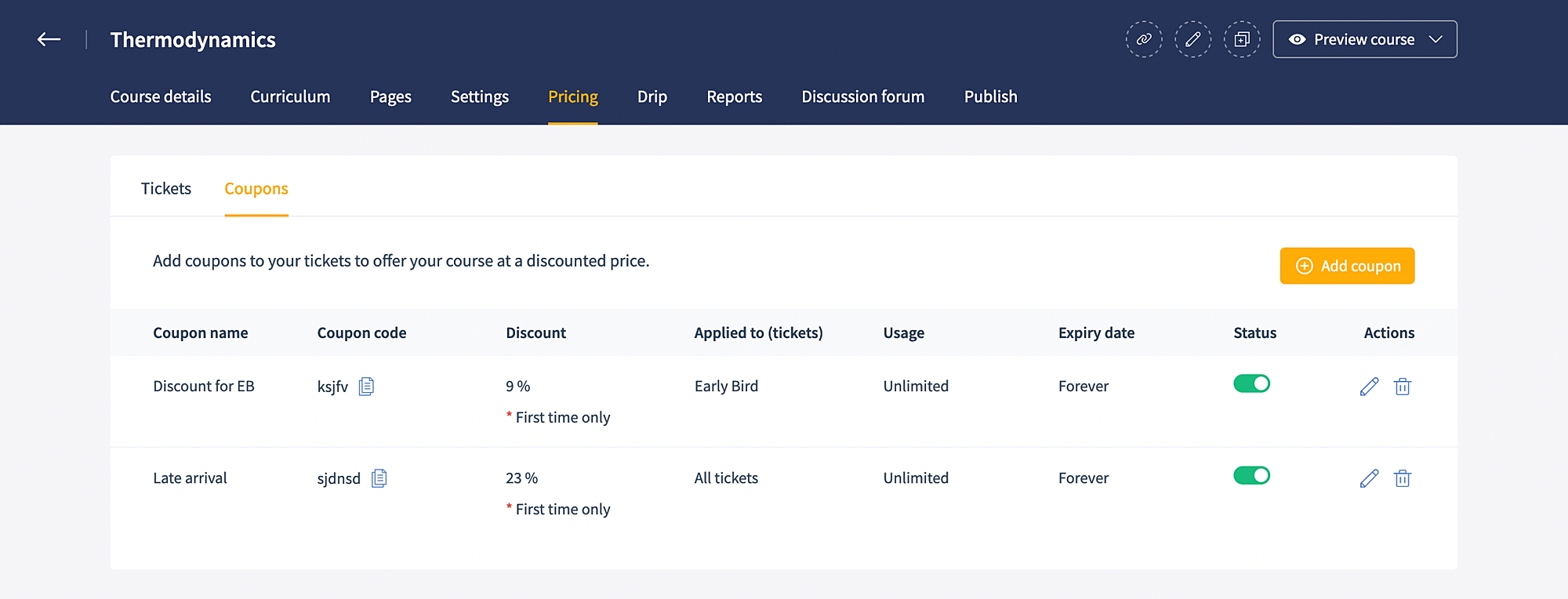Disable the Discount for EB coupon status
Image resolution: width=1568 pixels, height=599 pixels.
pos(1251,383)
